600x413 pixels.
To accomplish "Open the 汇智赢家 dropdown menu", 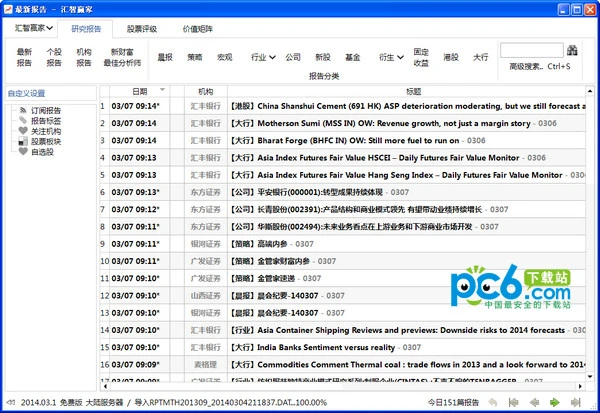I will pos(33,28).
